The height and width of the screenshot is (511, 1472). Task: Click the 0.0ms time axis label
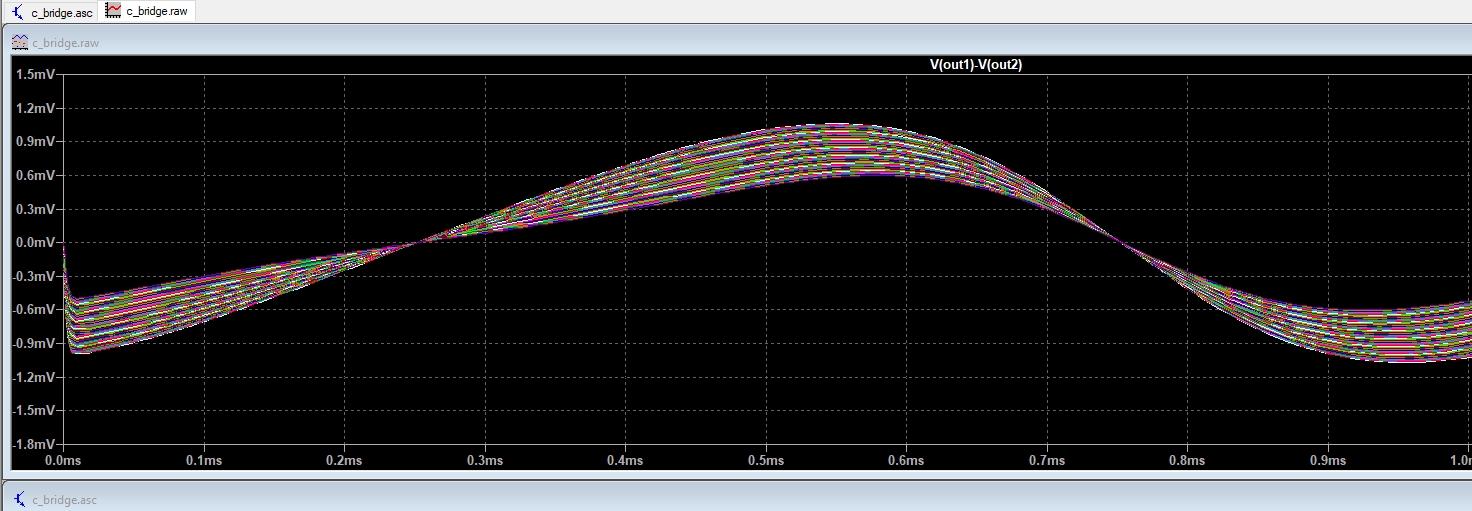(x=63, y=461)
